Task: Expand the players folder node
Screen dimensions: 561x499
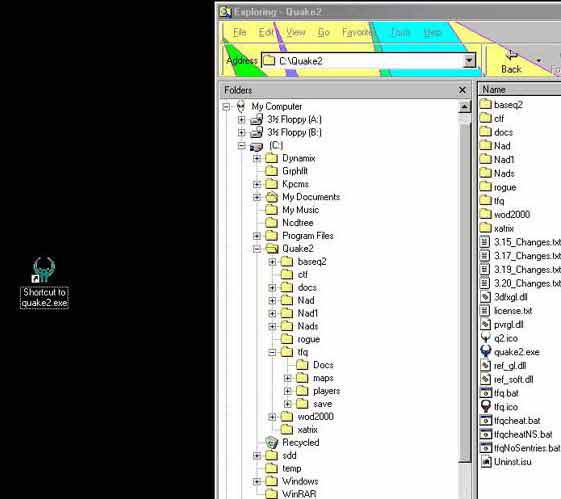Action: pyautogui.click(x=288, y=391)
